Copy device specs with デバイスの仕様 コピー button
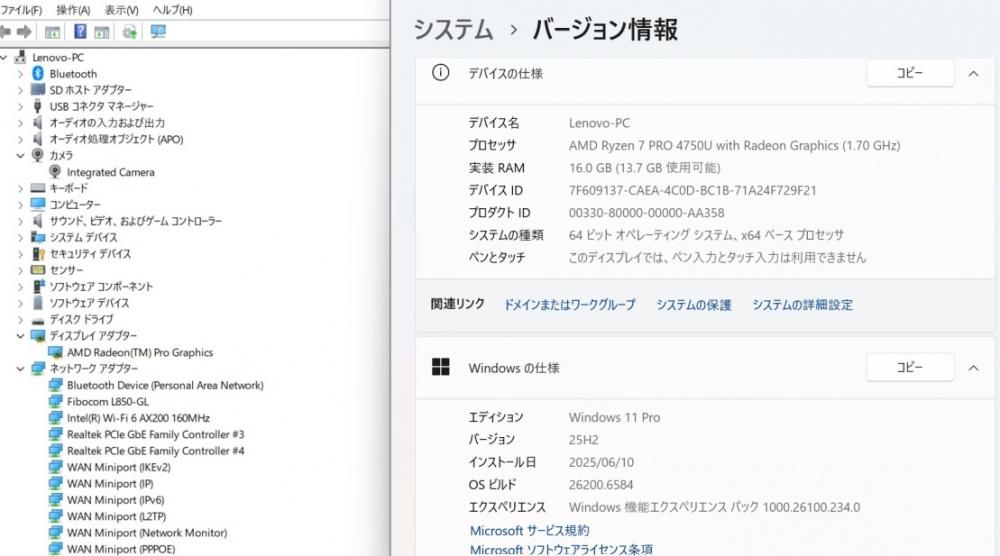Image resolution: width=1000 pixels, height=556 pixels. click(x=910, y=73)
